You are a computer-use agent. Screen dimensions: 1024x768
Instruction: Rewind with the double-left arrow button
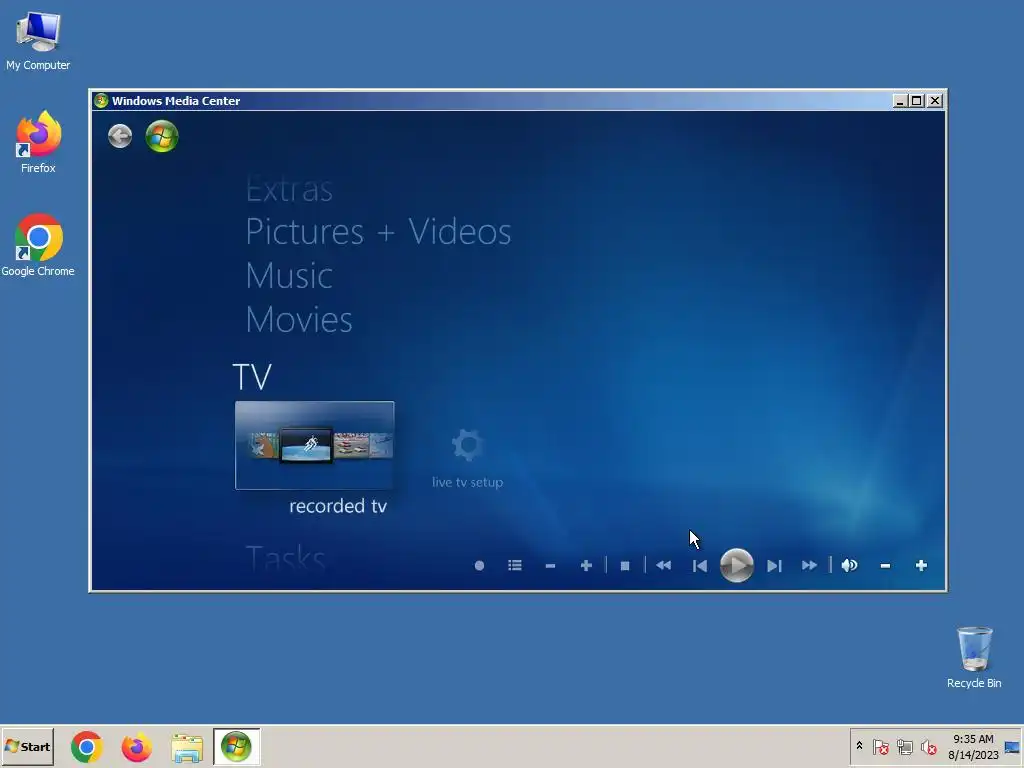[x=664, y=566]
